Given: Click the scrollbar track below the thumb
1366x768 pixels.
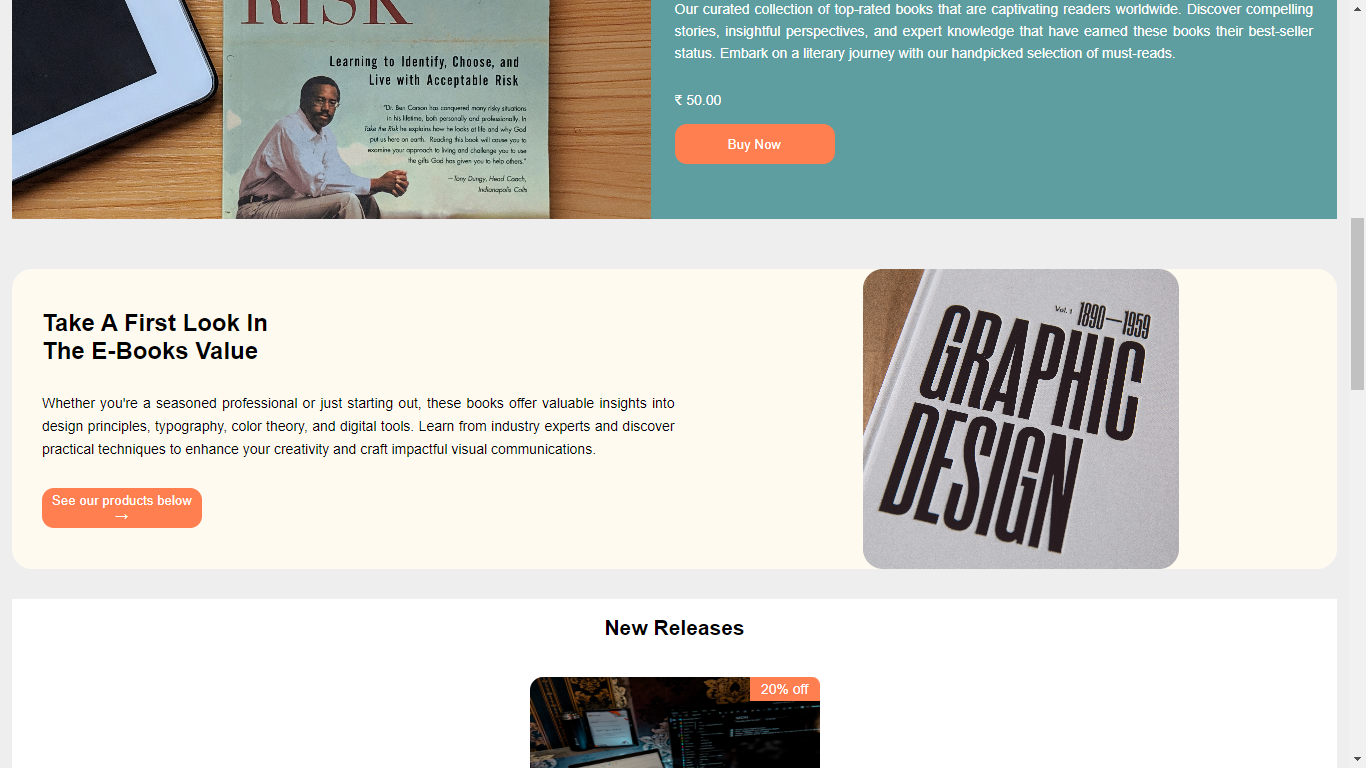Looking at the screenshot, I should tap(1357, 570).
